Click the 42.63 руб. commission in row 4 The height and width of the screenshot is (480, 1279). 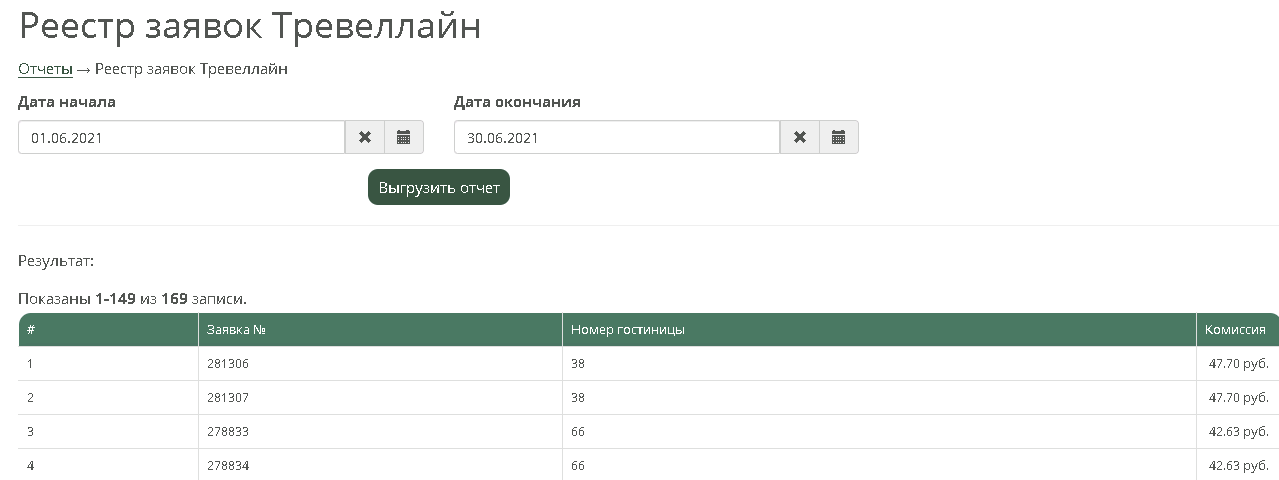1238,466
